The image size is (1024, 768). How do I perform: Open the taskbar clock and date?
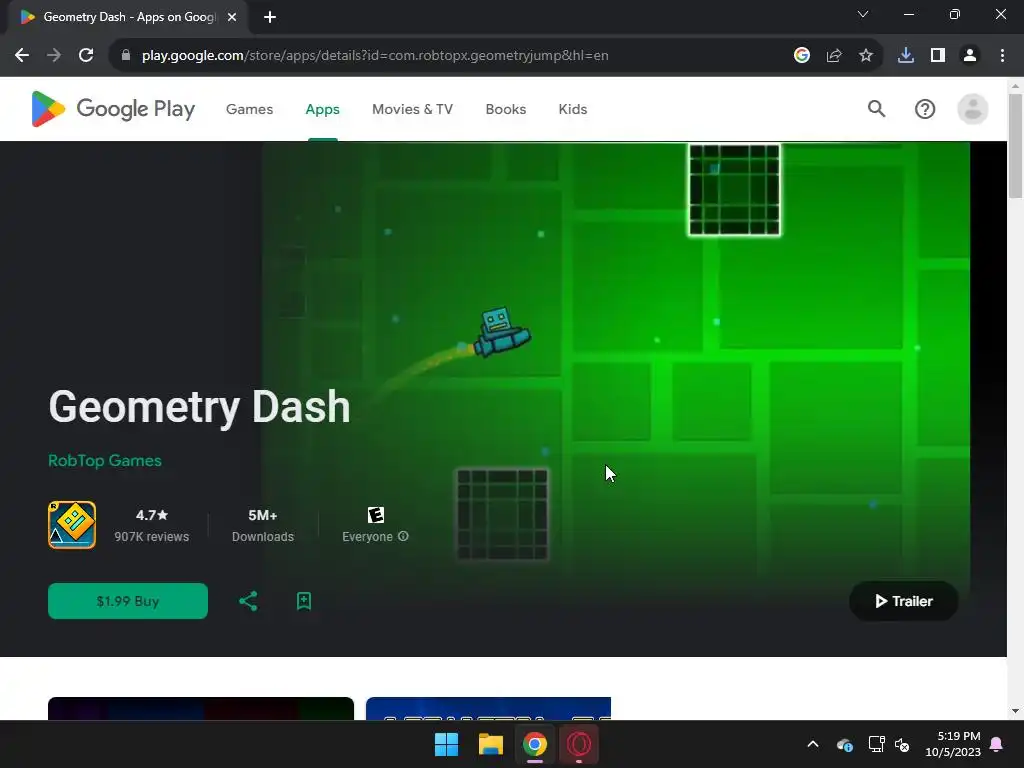pyautogui.click(x=953, y=744)
